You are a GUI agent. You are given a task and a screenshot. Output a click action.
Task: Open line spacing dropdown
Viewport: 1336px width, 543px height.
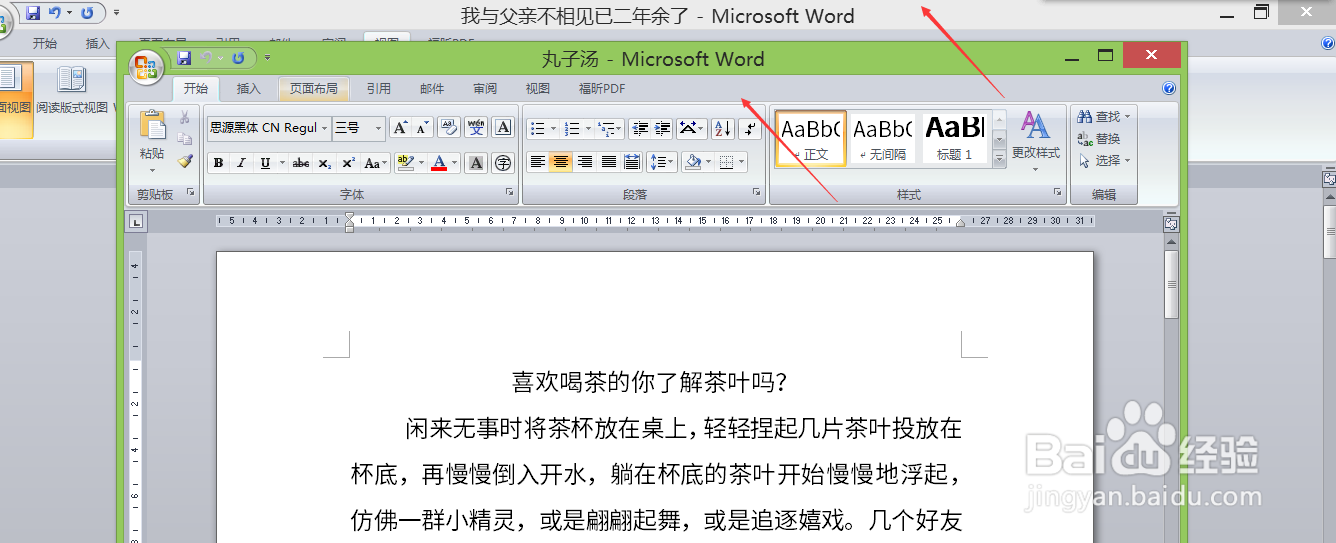[661, 162]
